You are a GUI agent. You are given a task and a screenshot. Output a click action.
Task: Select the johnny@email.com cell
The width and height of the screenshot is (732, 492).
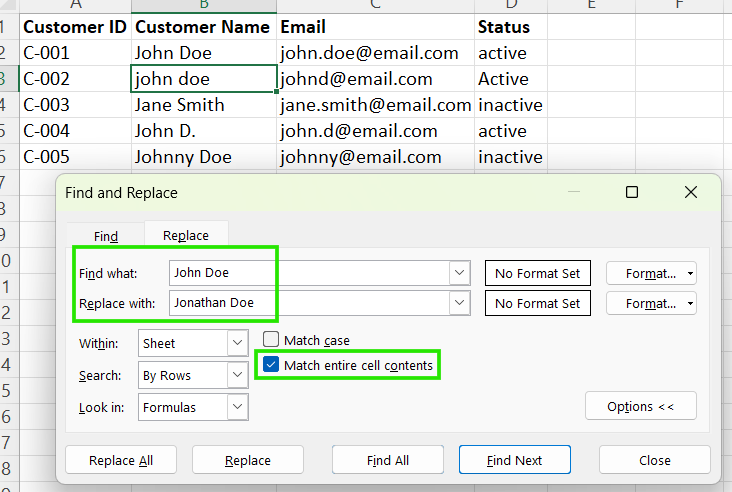point(375,157)
